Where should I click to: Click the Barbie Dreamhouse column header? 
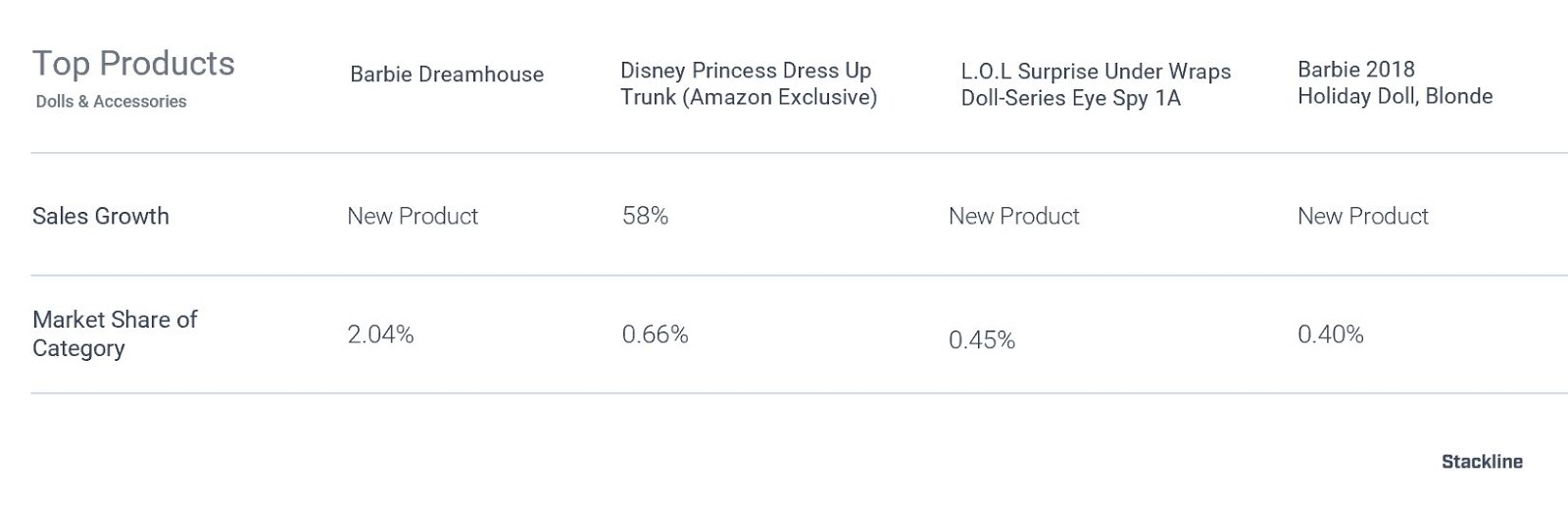[x=447, y=75]
